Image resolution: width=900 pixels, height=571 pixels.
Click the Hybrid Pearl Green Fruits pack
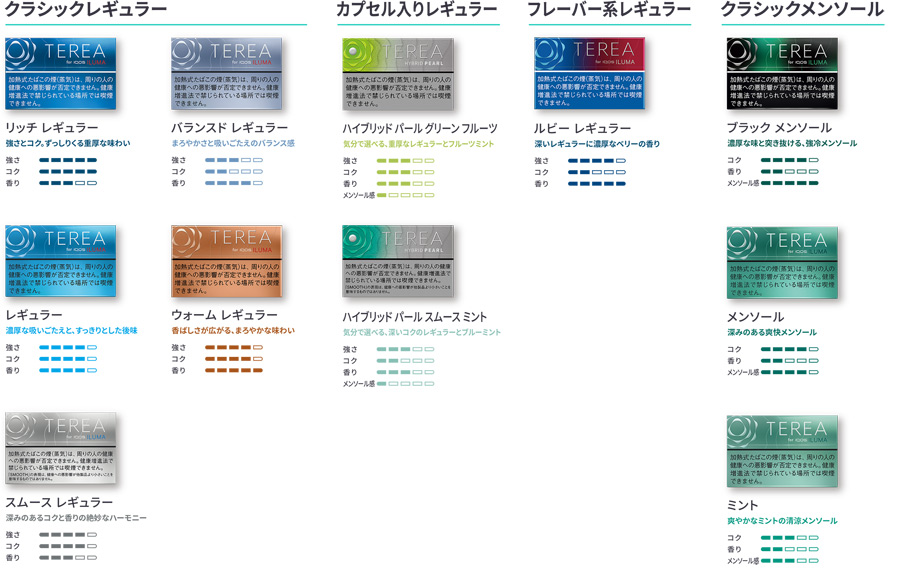(x=398, y=74)
